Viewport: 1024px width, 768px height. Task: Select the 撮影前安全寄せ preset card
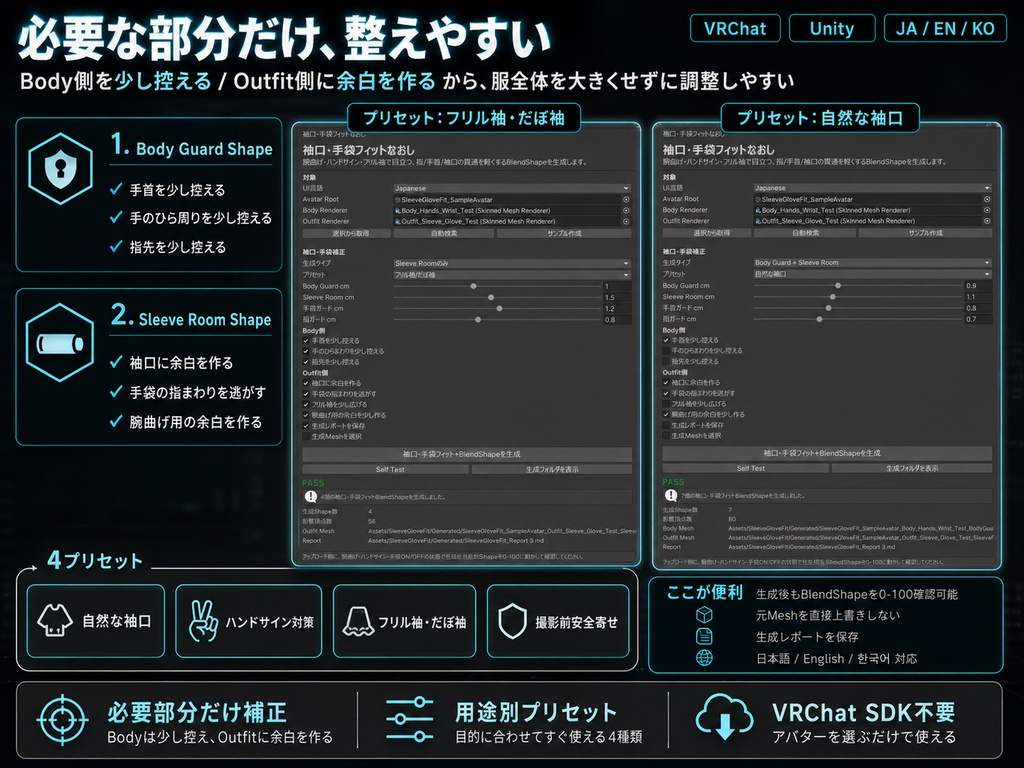pyautogui.click(x=558, y=621)
